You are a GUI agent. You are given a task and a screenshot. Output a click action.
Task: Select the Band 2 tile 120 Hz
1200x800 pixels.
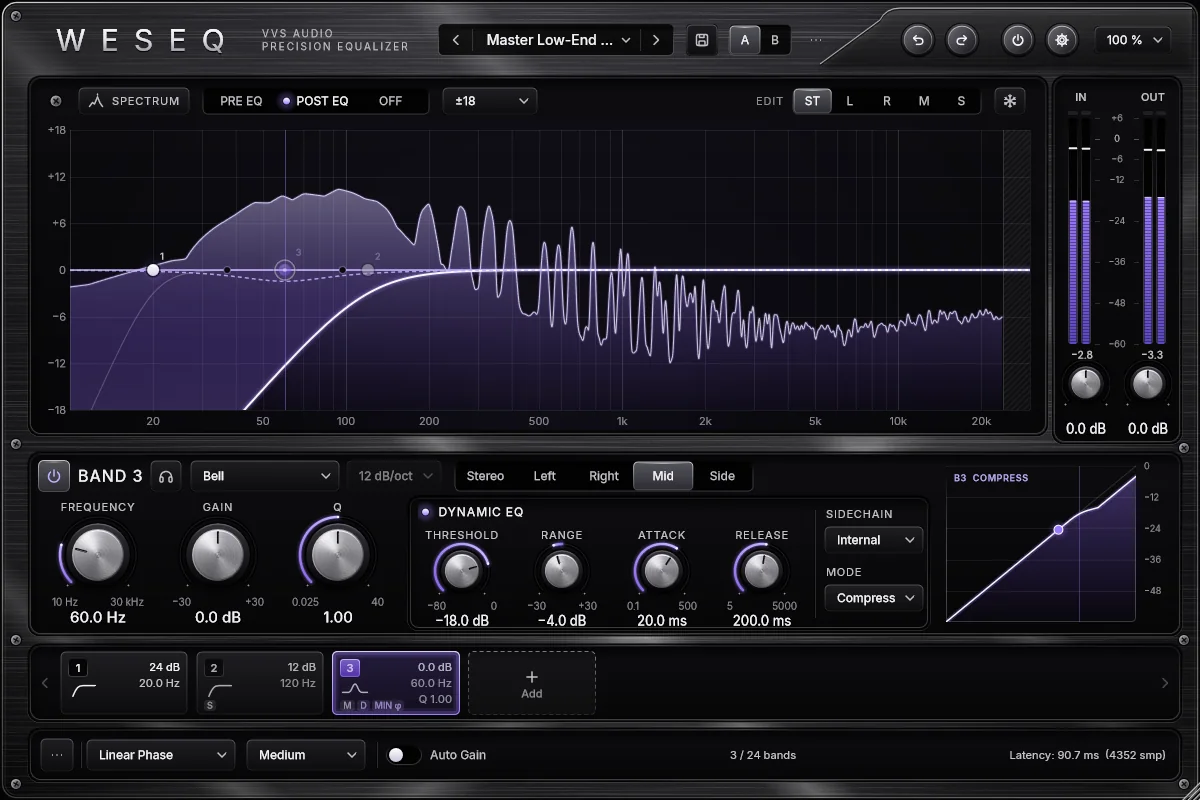[260, 683]
